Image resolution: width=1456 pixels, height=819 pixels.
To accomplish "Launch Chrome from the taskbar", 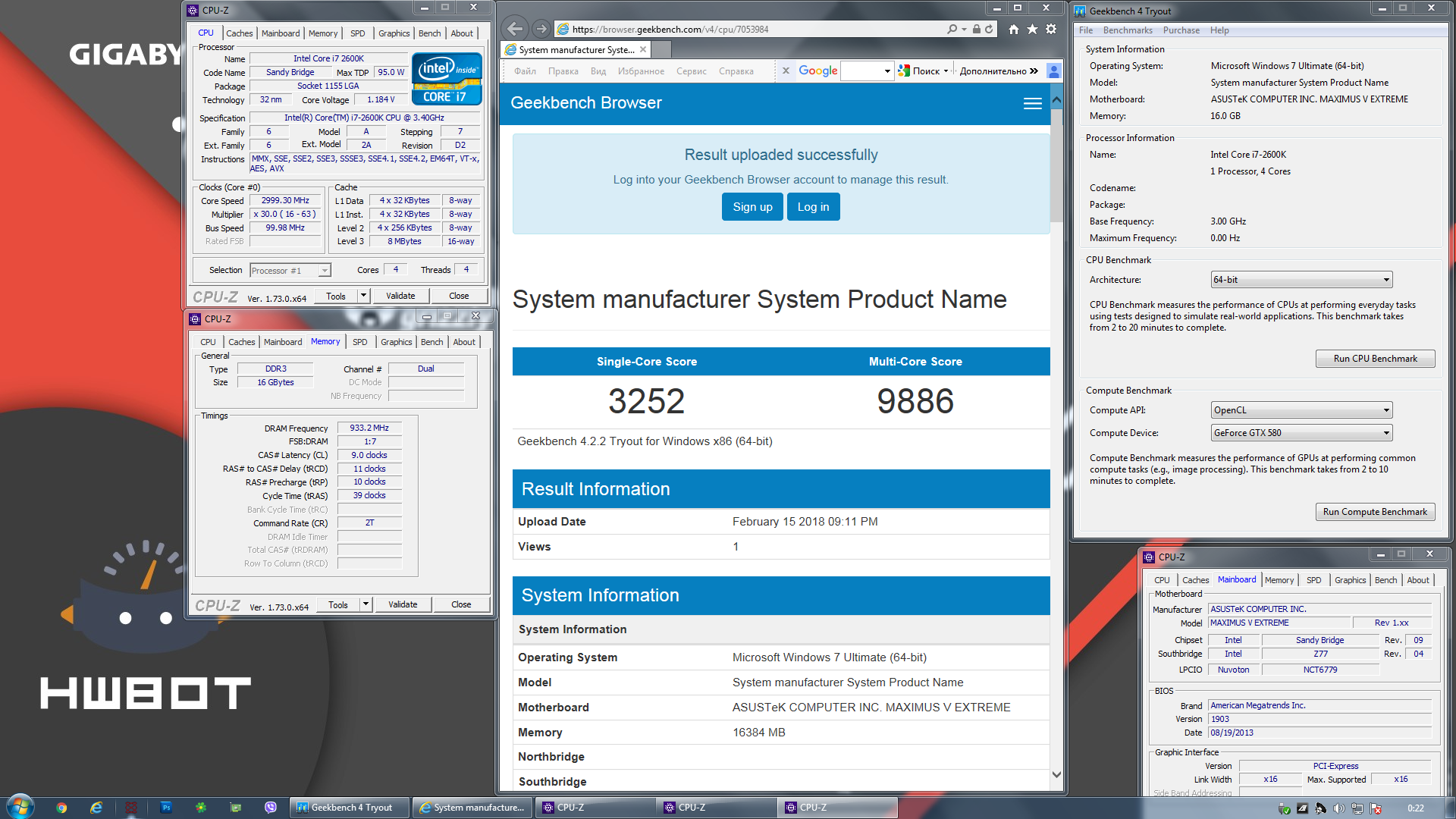I will (61, 808).
